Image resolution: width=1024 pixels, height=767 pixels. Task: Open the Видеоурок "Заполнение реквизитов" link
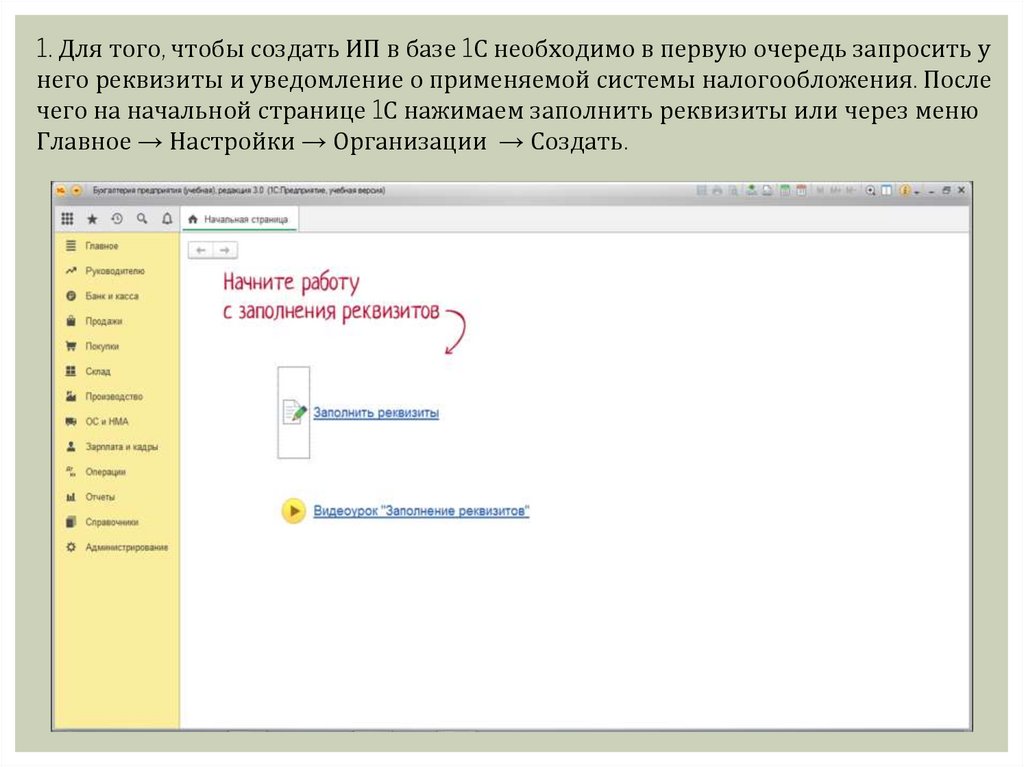421,511
